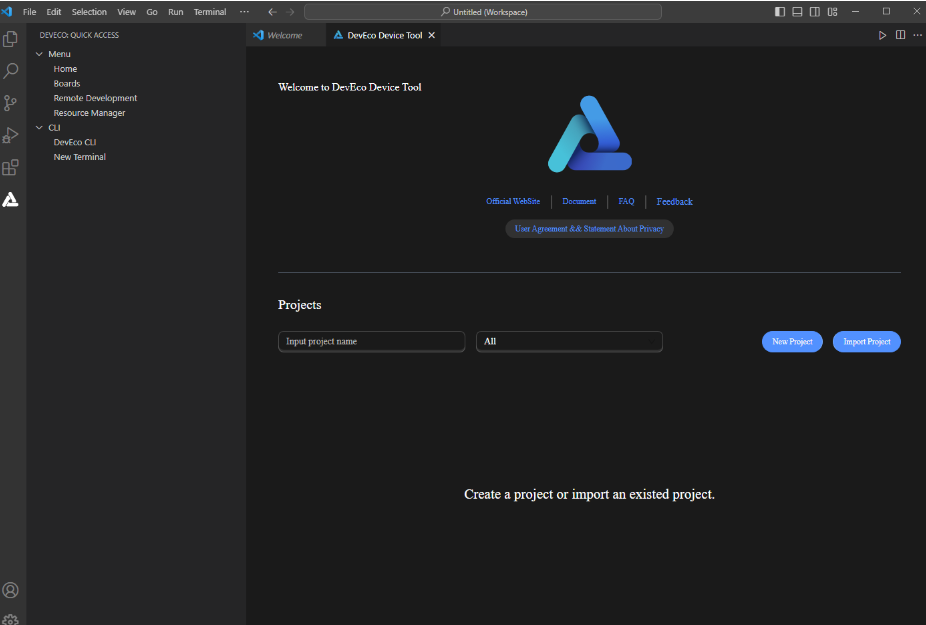Open the Search view icon
926x625 pixels.
(x=11, y=71)
